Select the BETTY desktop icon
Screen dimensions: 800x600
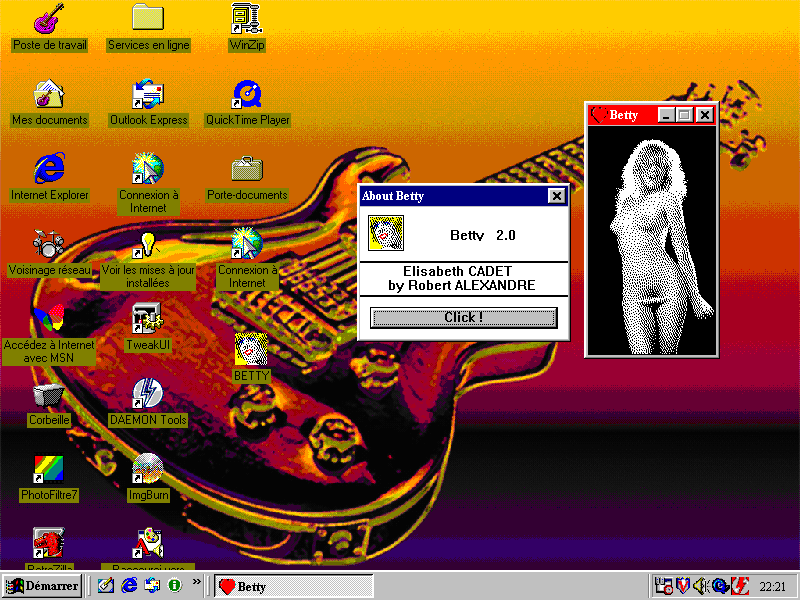click(251, 349)
